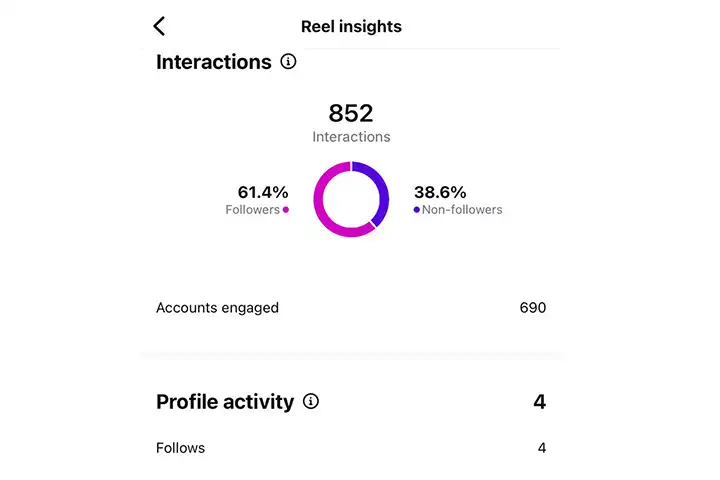Open info icon beside Profile activity
This screenshot has height=480, width=720.
pos(311,402)
